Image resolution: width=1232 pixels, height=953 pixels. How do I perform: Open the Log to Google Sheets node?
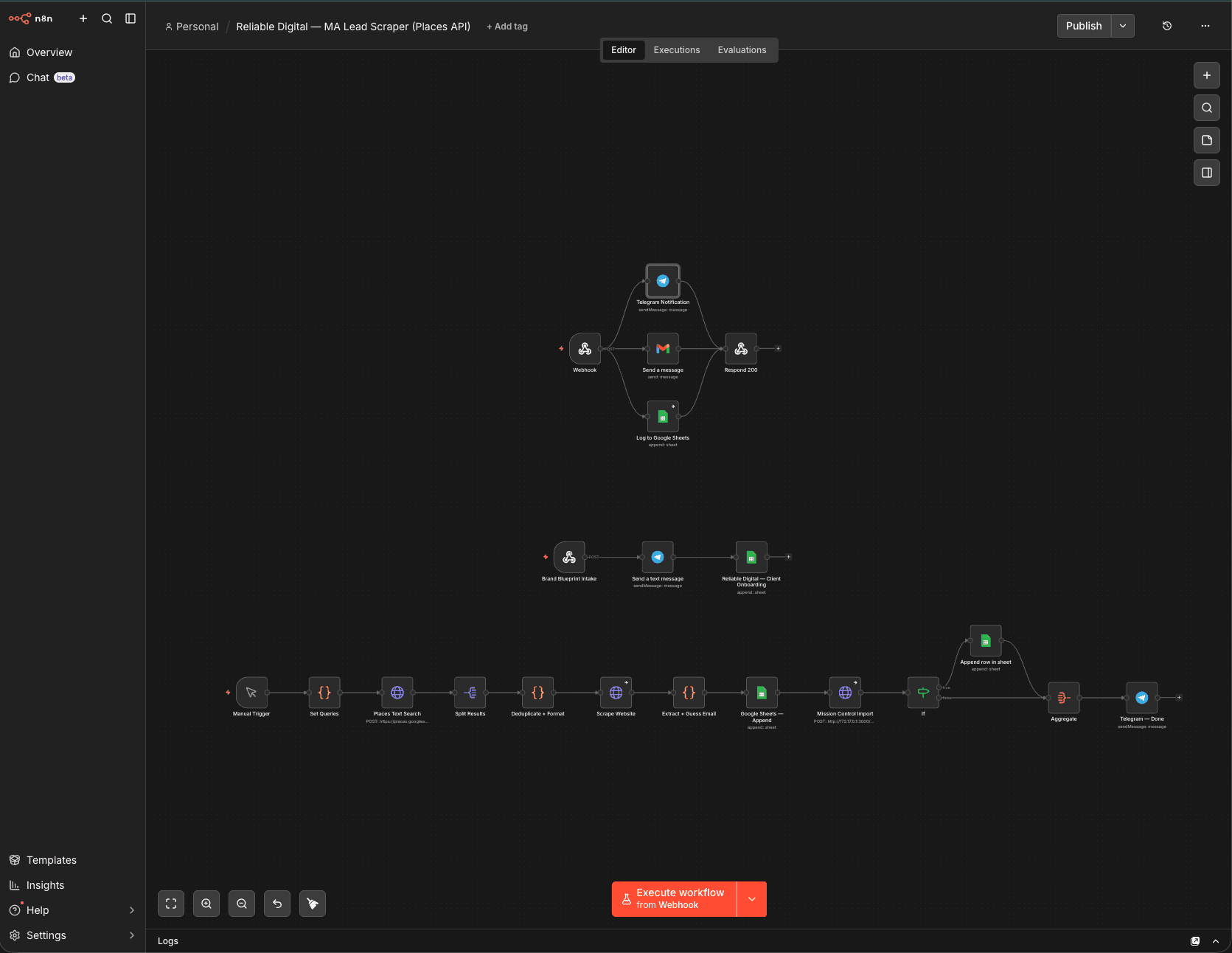662,417
